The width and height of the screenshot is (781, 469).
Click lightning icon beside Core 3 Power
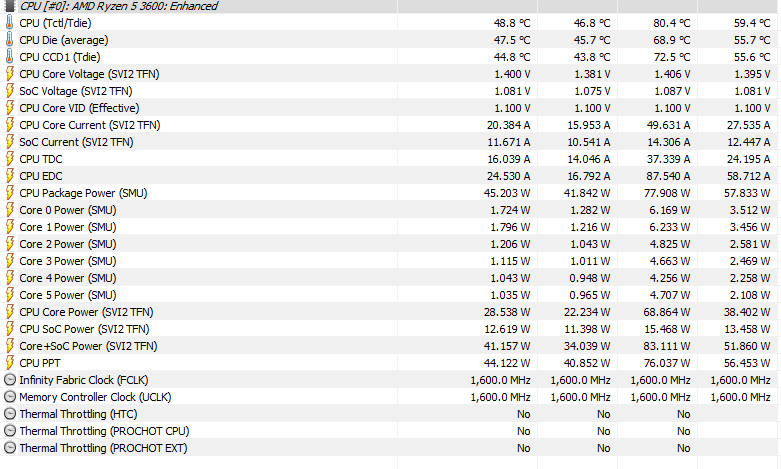pos(9,261)
